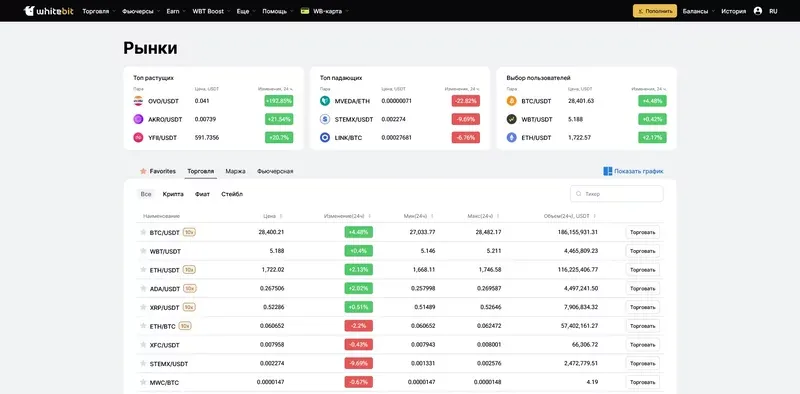Image resolution: width=800 pixels, height=394 pixels.
Task: Favorite the XRP/USDT pair with star
Action: pos(143,307)
